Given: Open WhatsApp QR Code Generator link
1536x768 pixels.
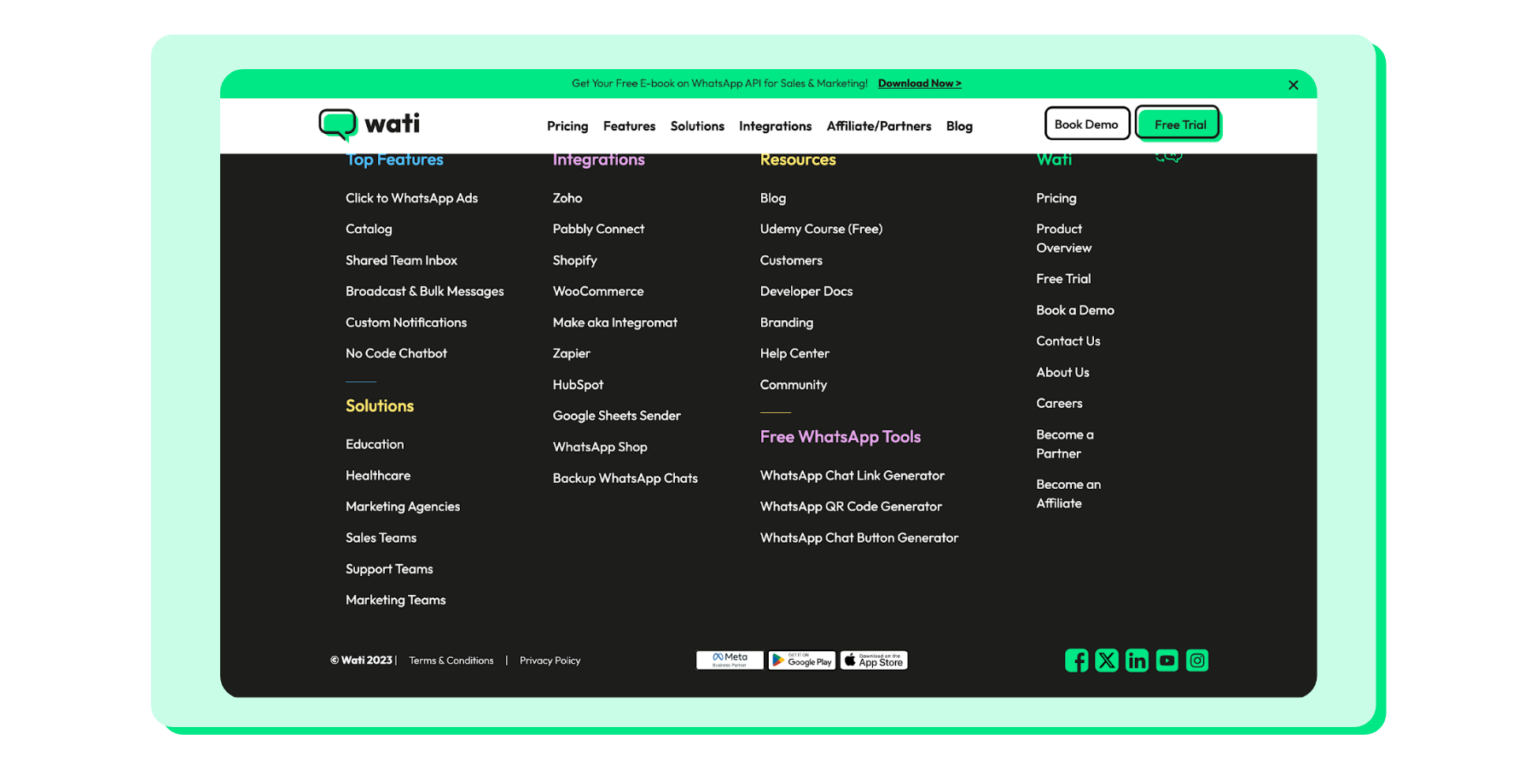Looking at the screenshot, I should [850, 507].
